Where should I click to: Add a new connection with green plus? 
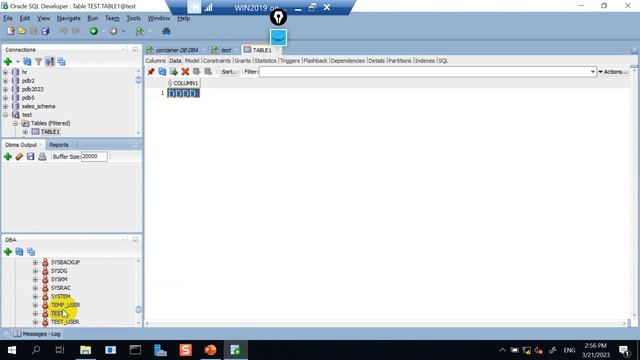8,62
